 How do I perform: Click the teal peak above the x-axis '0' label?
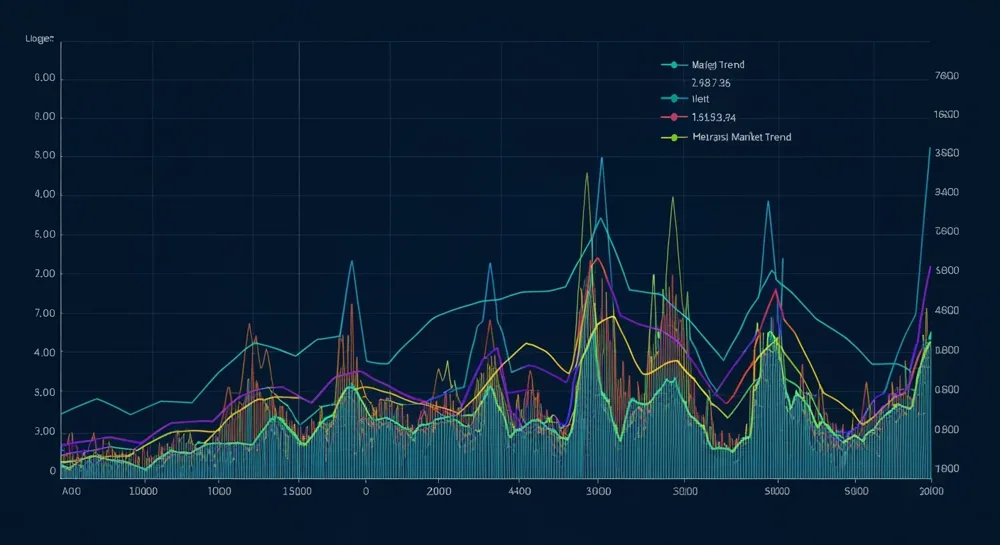point(352,261)
